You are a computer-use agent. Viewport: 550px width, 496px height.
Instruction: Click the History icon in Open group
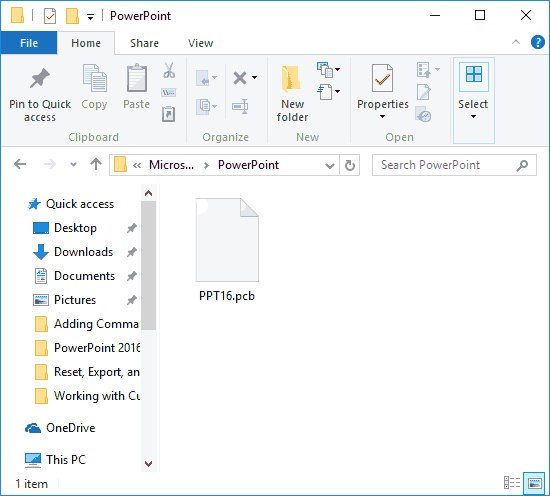coord(424,114)
